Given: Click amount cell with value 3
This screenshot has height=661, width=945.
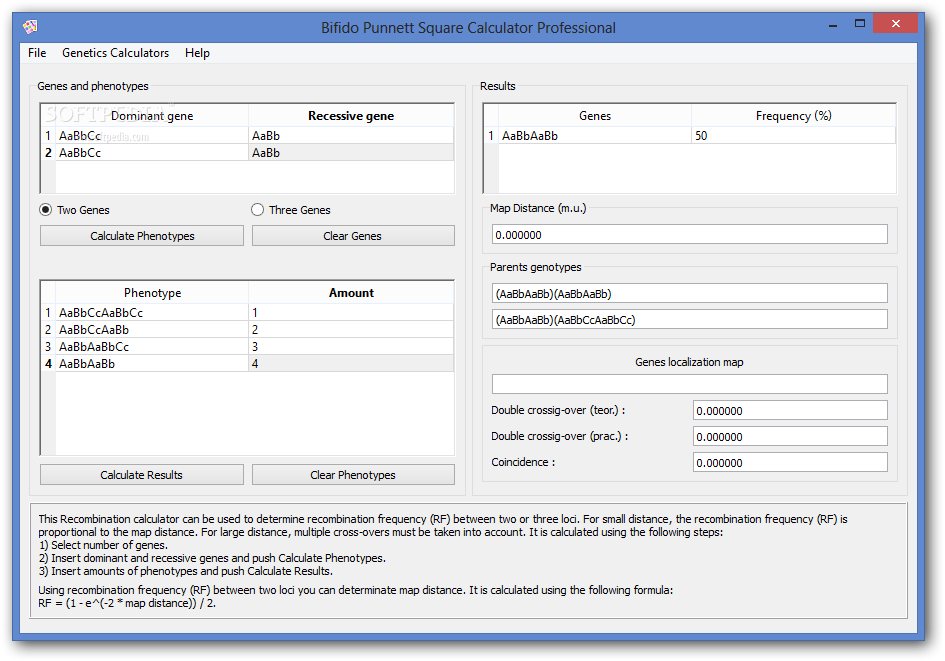Looking at the screenshot, I should tap(351, 346).
